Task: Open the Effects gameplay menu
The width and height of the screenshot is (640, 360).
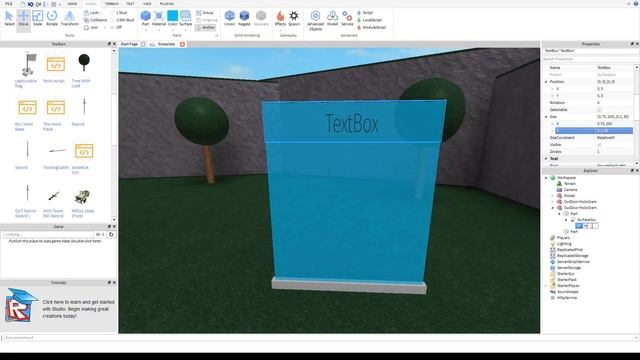Action: click(x=280, y=19)
